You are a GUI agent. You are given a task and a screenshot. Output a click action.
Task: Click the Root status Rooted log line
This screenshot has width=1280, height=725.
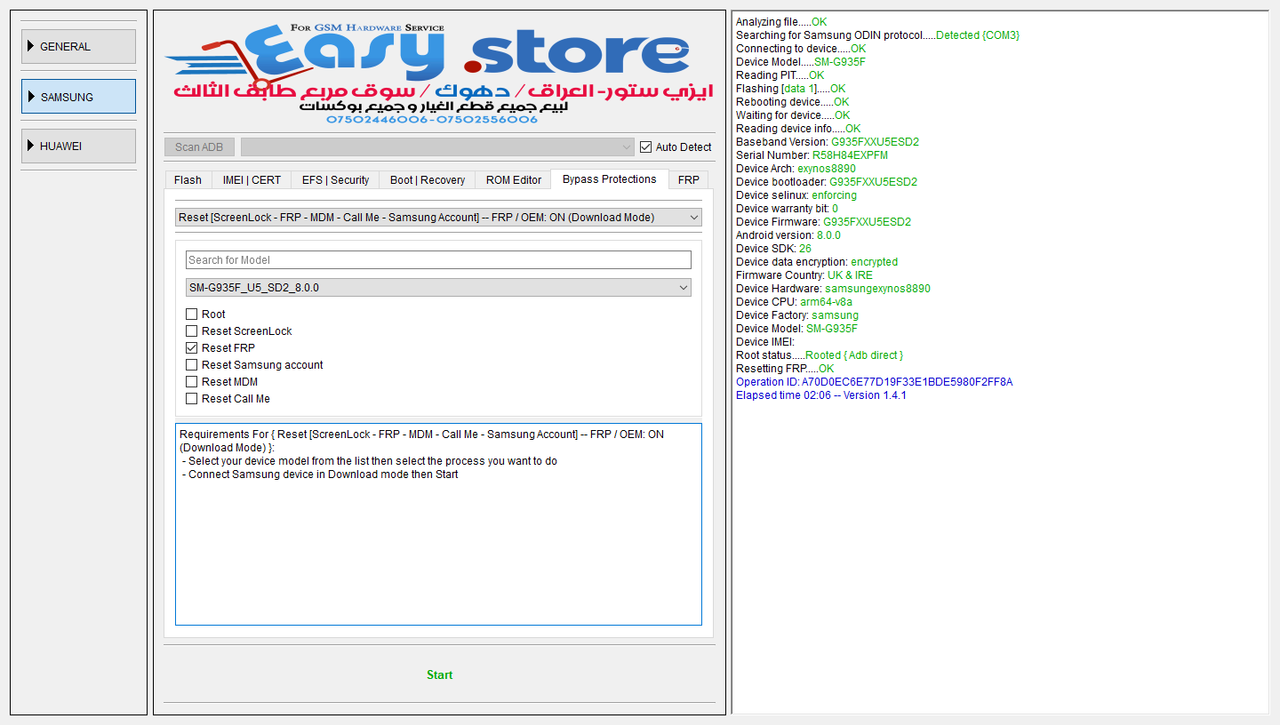[x=819, y=355]
